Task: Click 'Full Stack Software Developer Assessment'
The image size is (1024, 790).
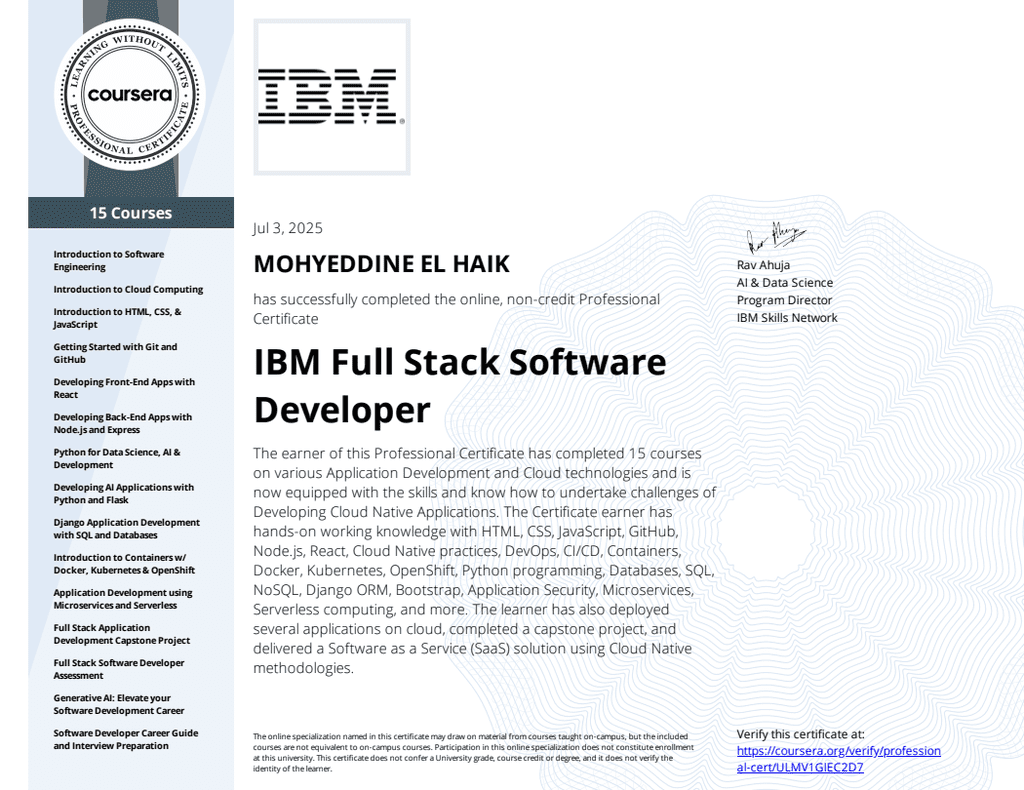Action: point(119,669)
